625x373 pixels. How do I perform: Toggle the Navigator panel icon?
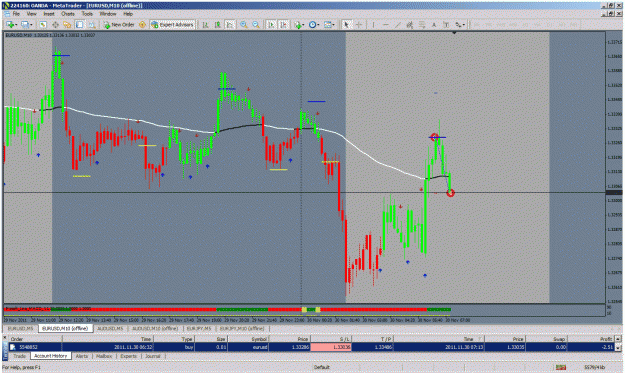point(67,25)
